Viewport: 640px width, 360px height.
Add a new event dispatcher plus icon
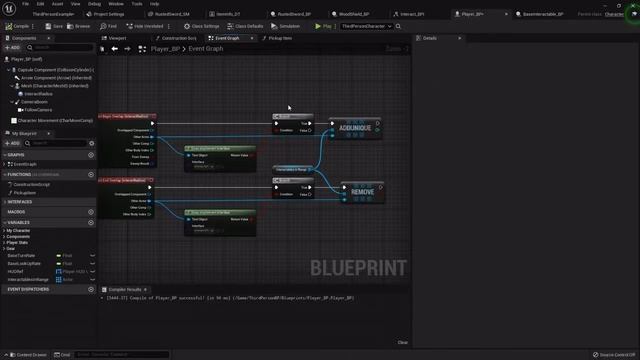(91, 289)
